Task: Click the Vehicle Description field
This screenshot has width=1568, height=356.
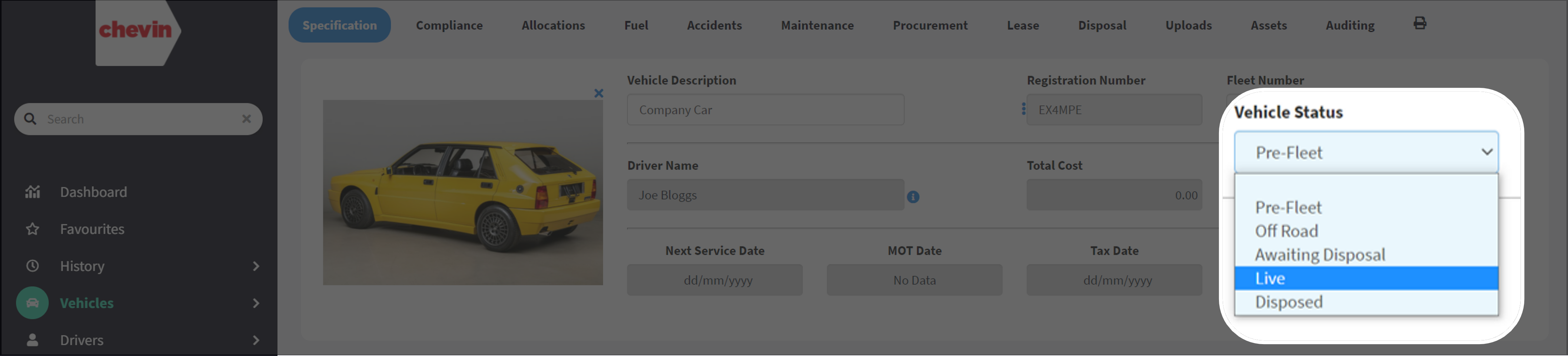Action: tap(766, 110)
